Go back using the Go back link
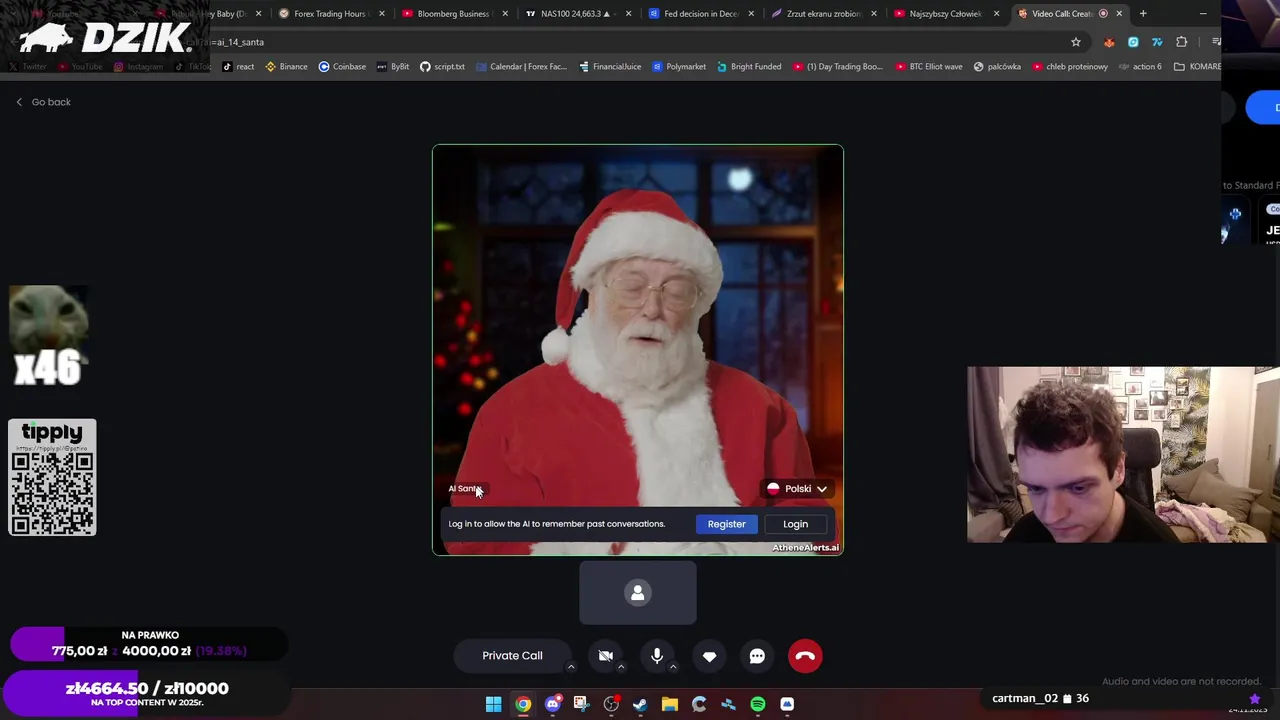This screenshot has height=720, width=1280. tap(43, 102)
